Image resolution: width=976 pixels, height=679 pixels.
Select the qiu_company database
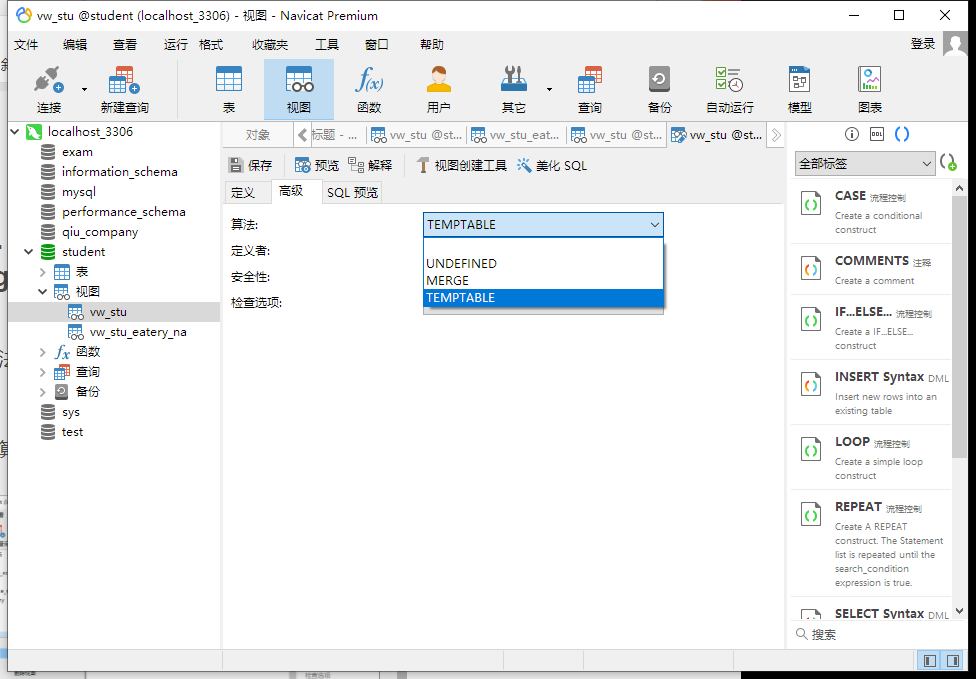100,232
